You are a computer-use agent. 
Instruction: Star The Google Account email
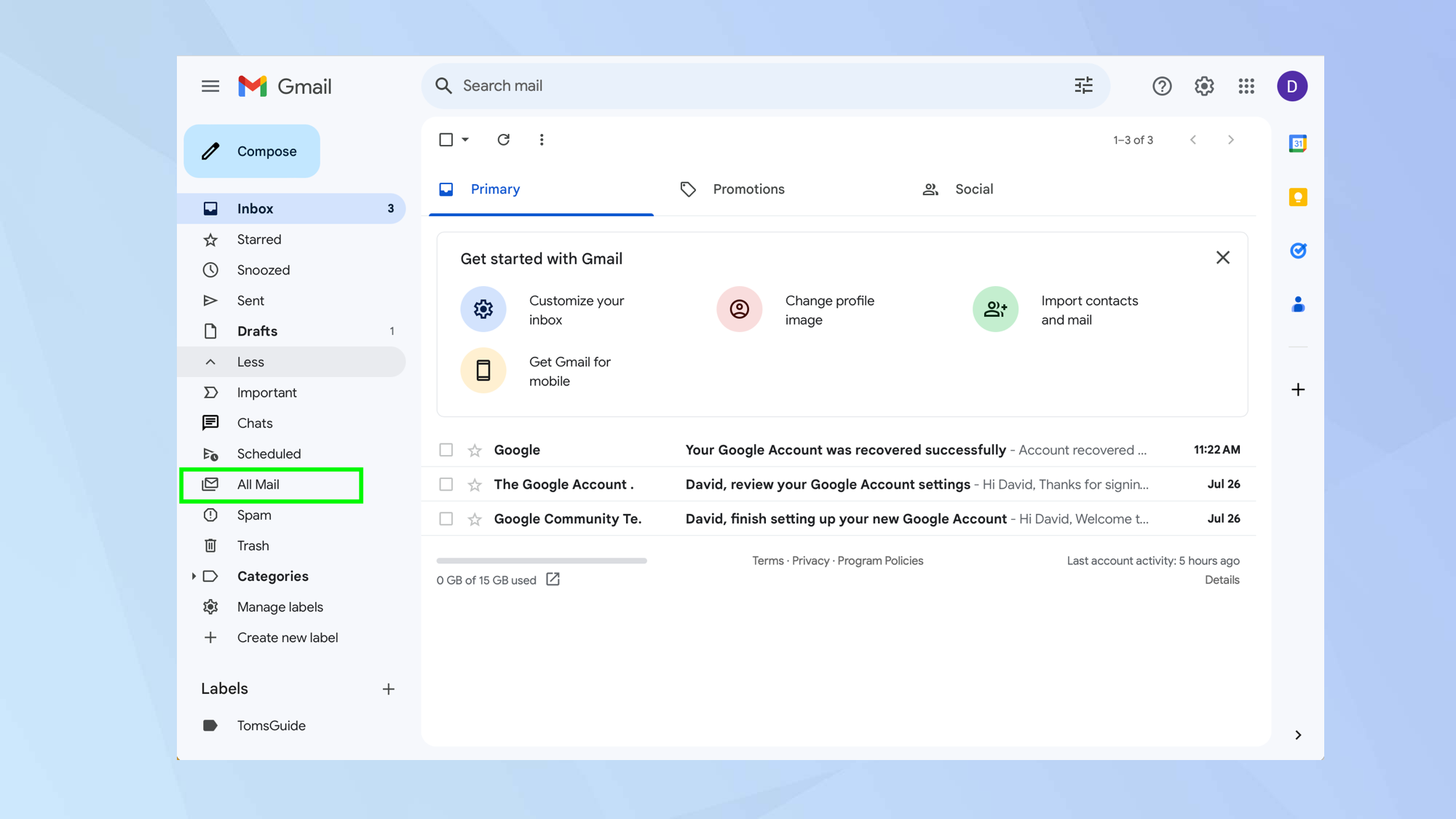475,484
